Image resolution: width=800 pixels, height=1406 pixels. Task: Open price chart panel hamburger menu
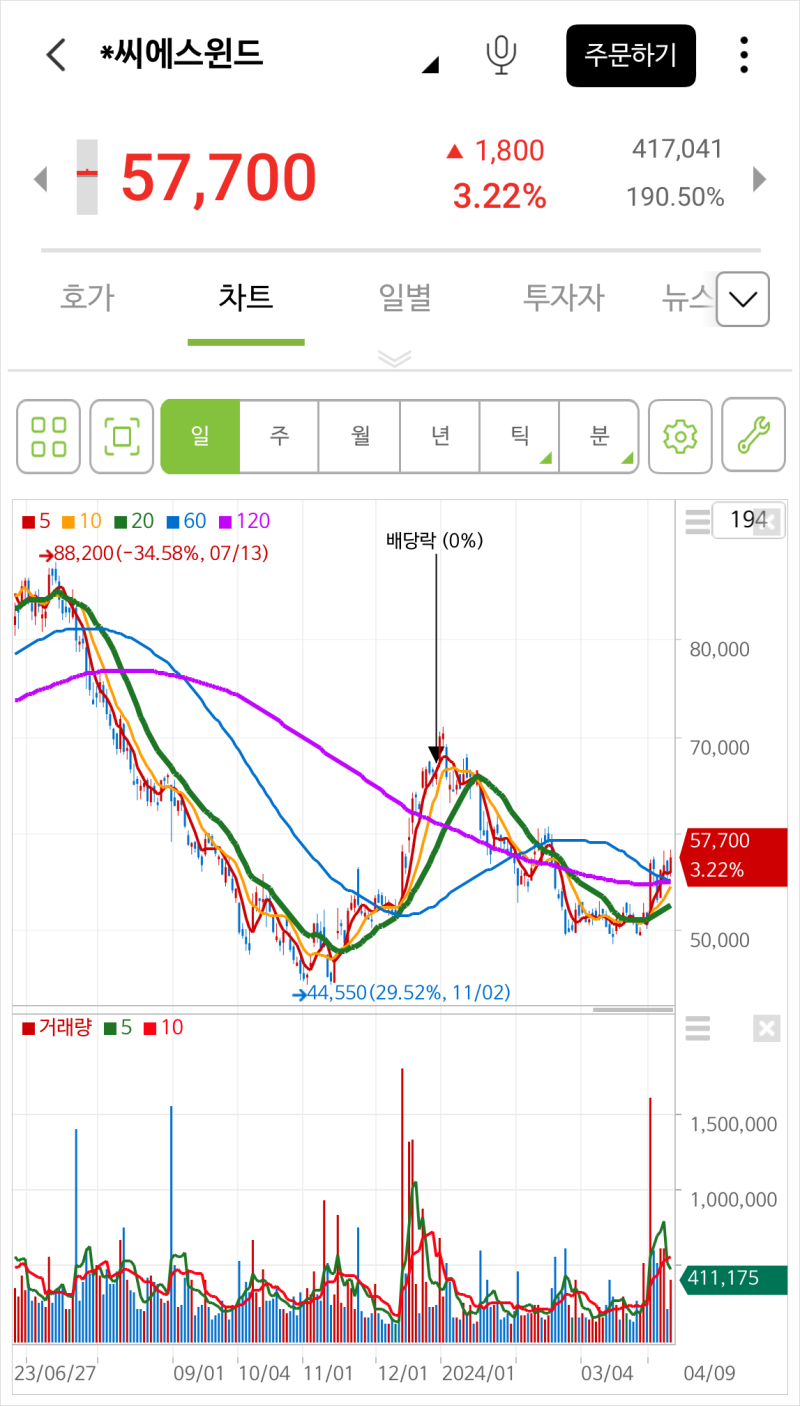[697, 520]
